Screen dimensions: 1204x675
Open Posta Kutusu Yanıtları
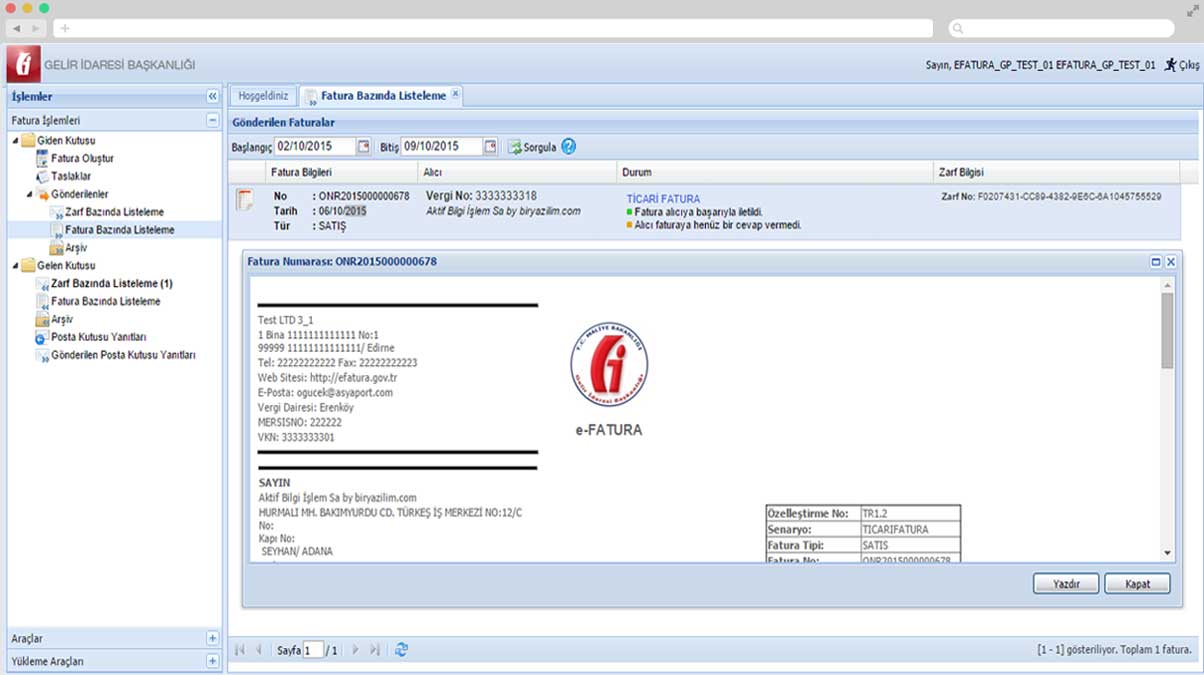(x=99, y=337)
